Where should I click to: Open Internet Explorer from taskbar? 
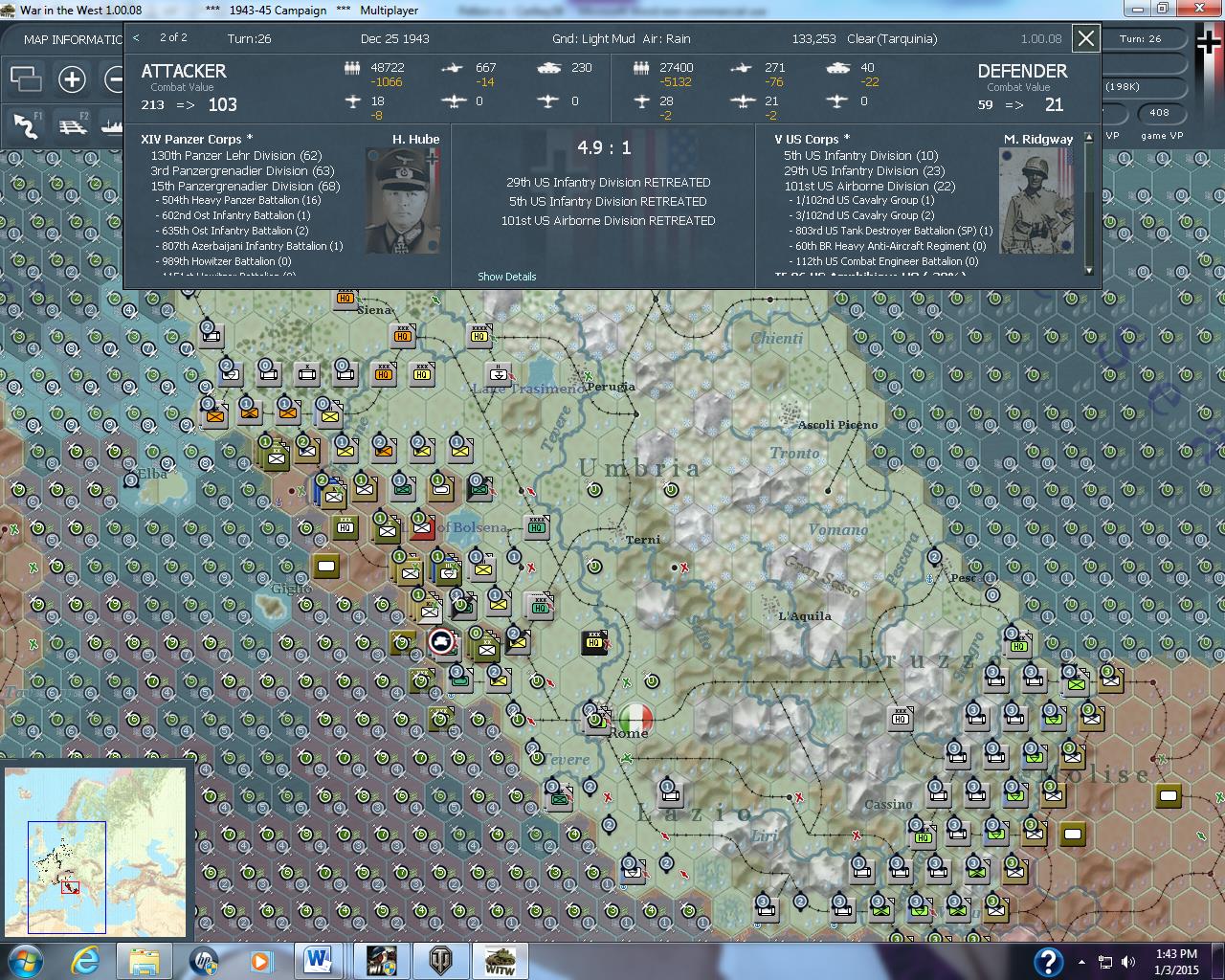(85, 961)
